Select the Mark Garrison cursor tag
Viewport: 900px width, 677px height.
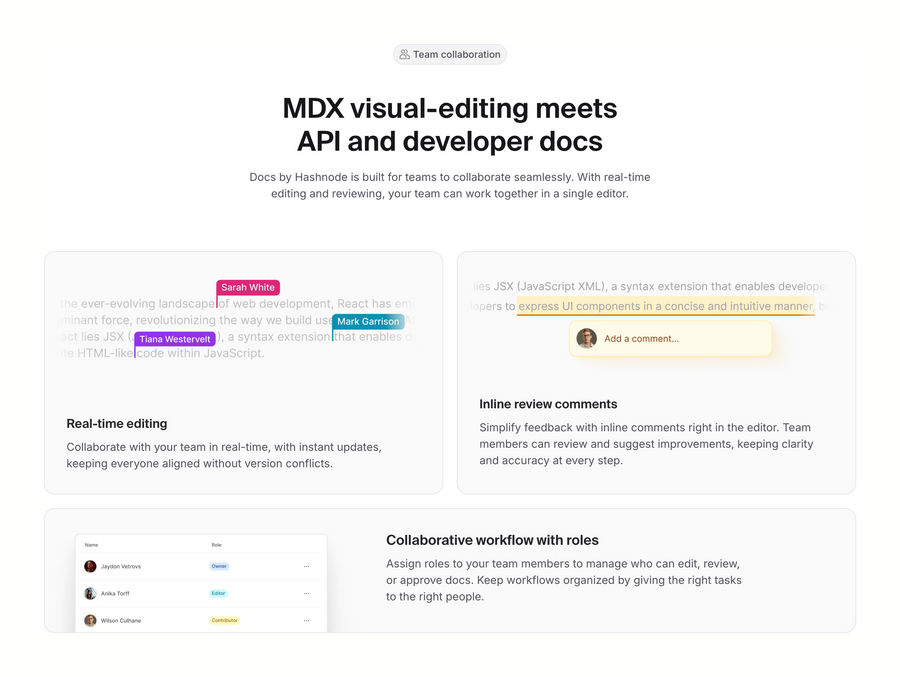click(368, 321)
